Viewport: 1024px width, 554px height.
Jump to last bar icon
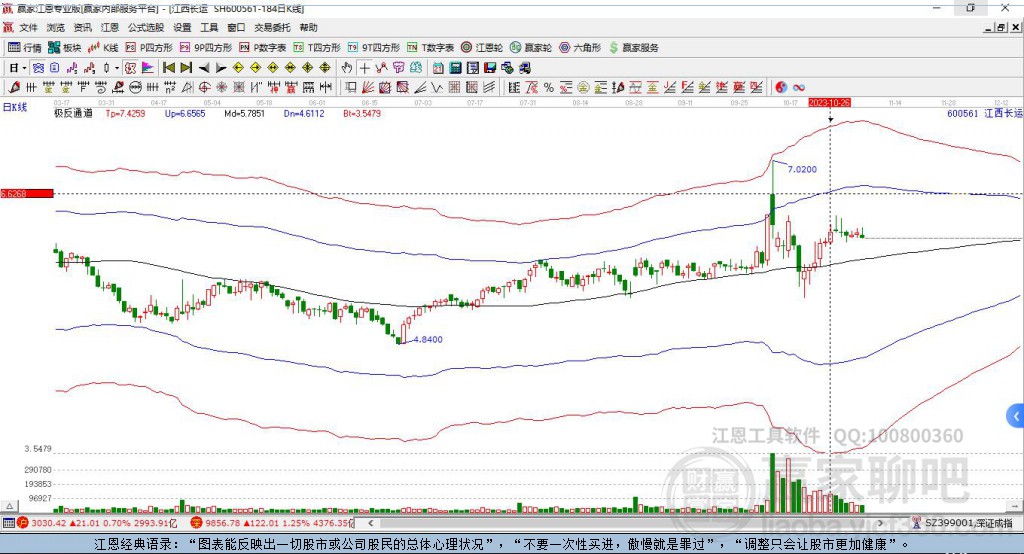(186, 68)
